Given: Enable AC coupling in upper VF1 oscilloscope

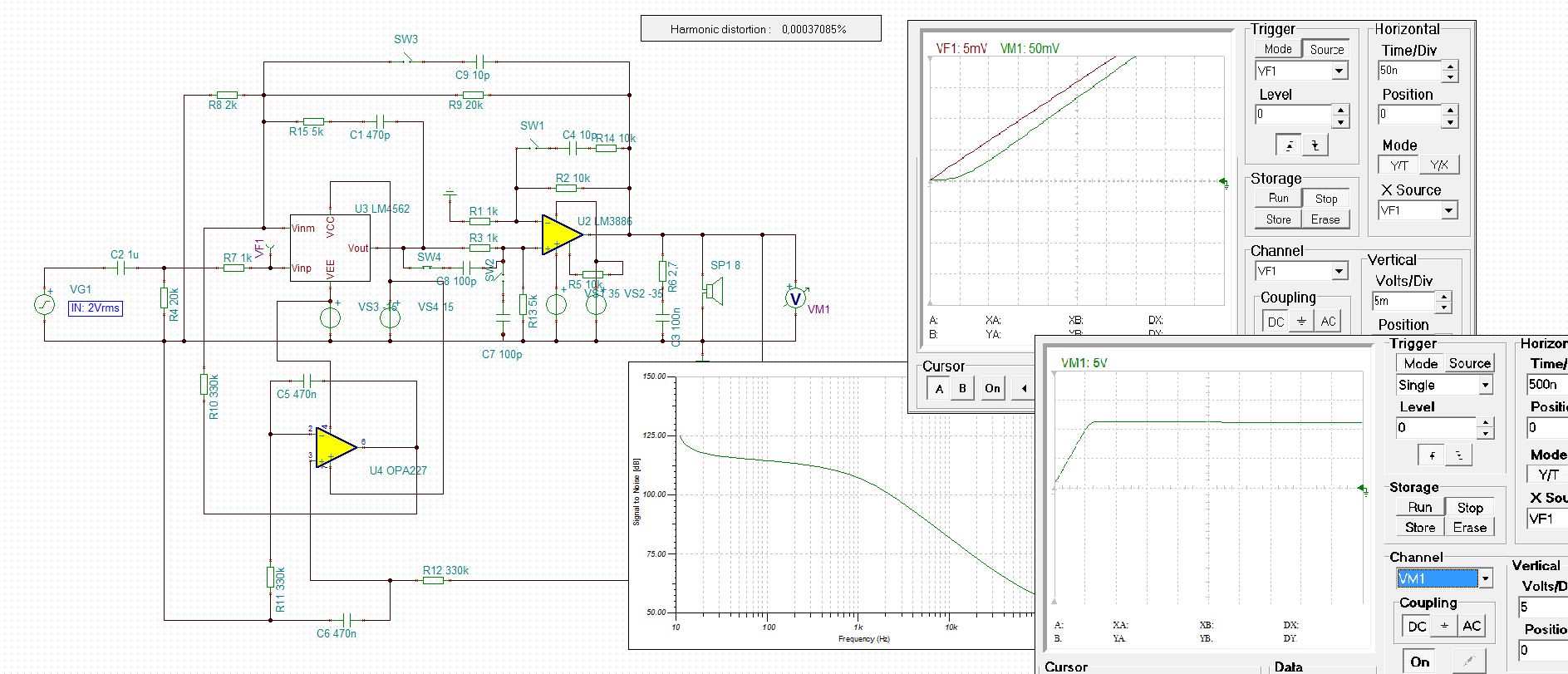Looking at the screenshot, I should (x=1328, y=322).
